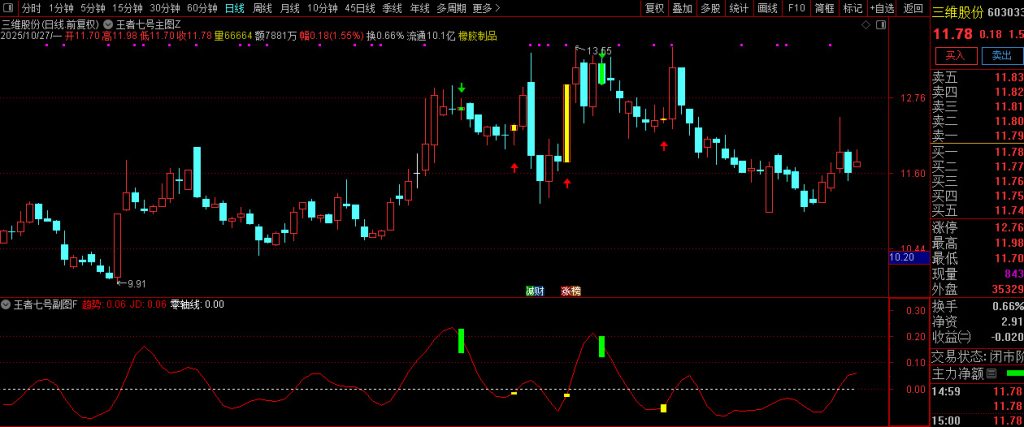Click the 减财 marker label
This screenshot has height=427, width=1024.
point(535,291)
